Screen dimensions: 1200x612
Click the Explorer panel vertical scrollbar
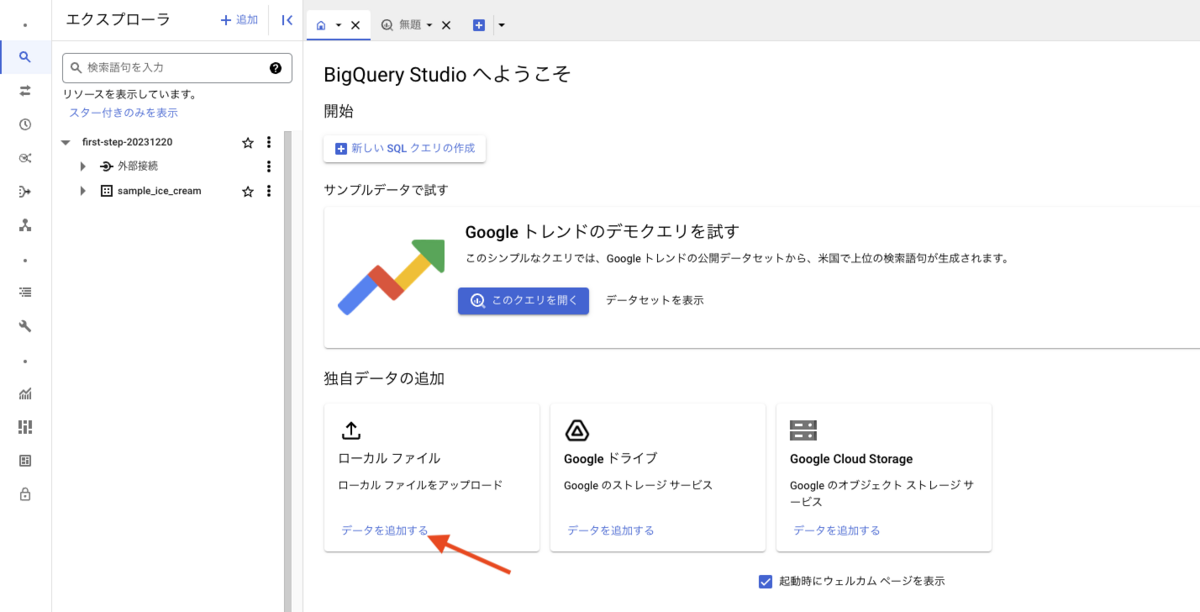(x=287, y=370)
